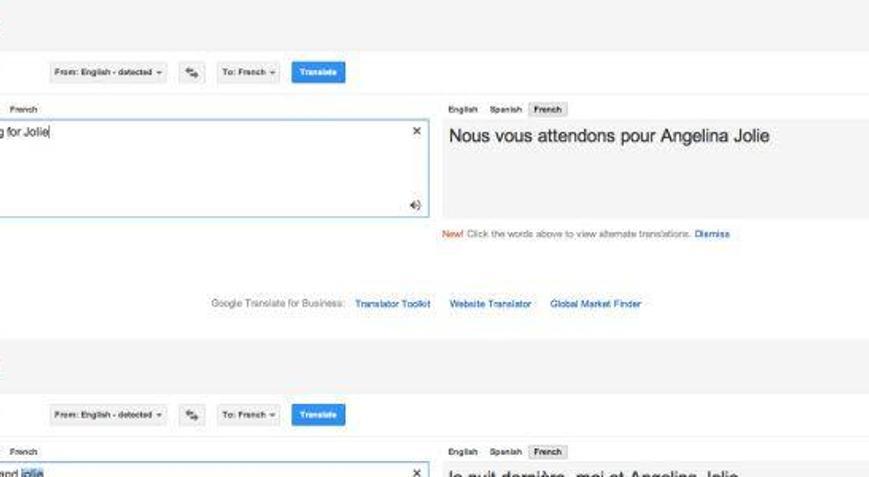The height and width of the screenshot is (477, 869).
Task: Open the Website Translator link
Action: tap(490, 304)
